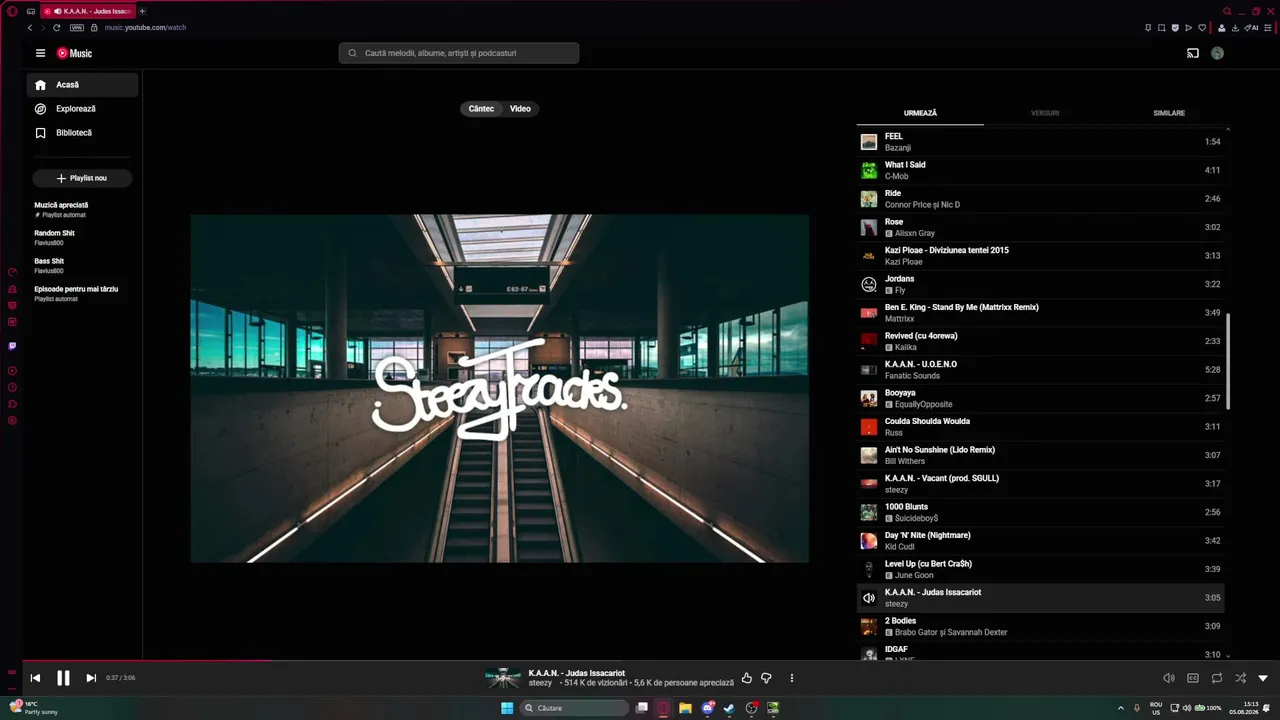Image resolution: width=1280 pixels, height=720 pixels.
Task: Toggle shuffle for the queue
Action: [1240, 678]
